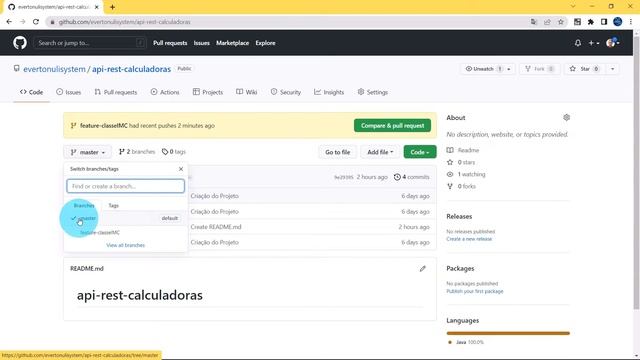Open the user avatar menu
Viewport: 640px width, 360px height.
613,43
